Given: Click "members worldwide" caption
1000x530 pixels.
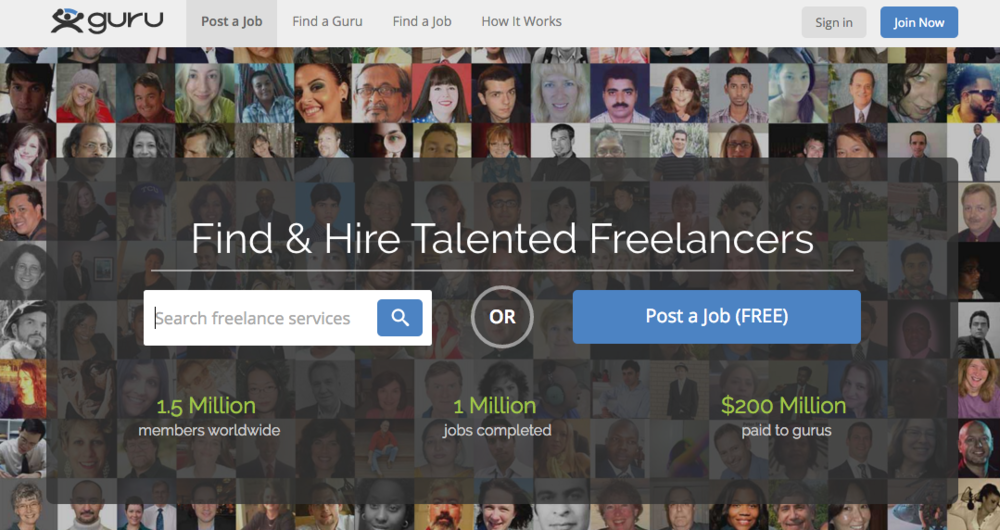Looking at the screenshot, I should pos(209,431).
